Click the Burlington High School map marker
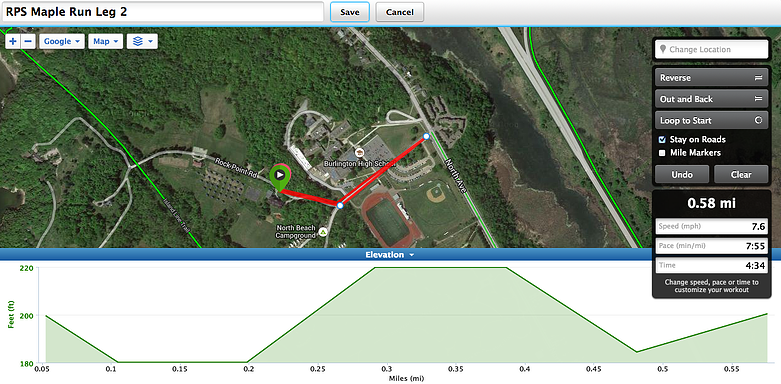 (x=358, y=152)
